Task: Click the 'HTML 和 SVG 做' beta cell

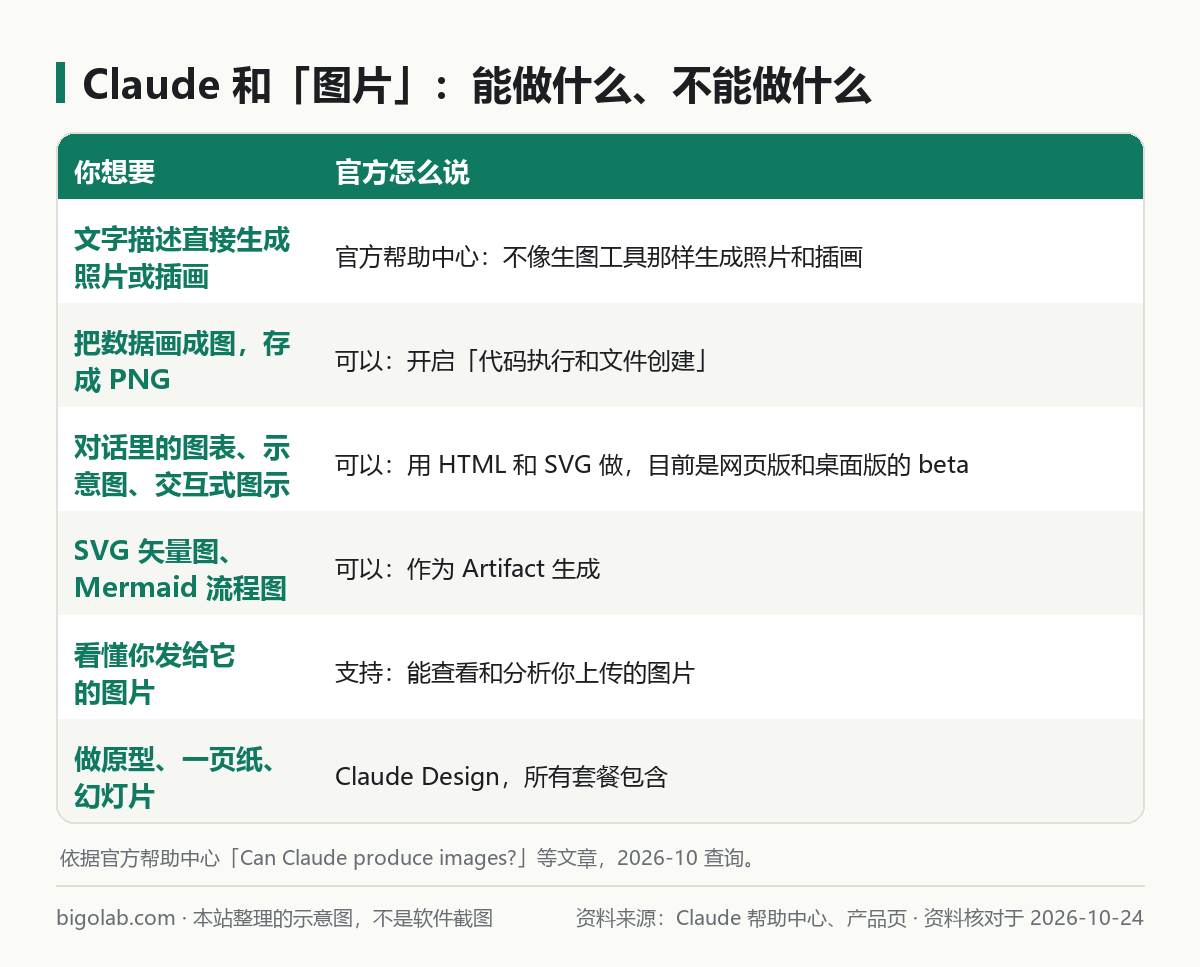Action: pyautogui.click(x=652, y=465)
